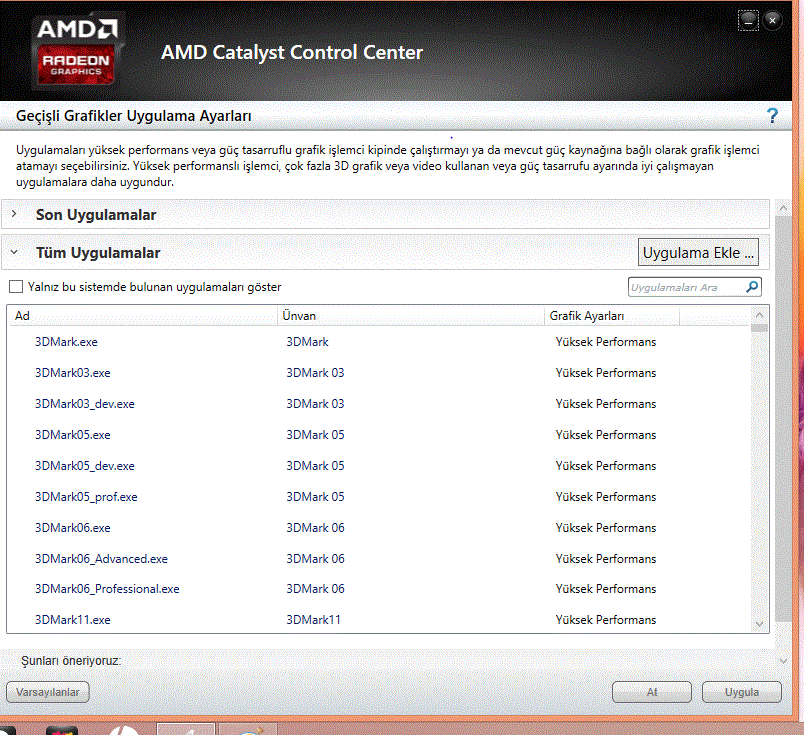Click the 3DMark11 title cell

[313, 620]
